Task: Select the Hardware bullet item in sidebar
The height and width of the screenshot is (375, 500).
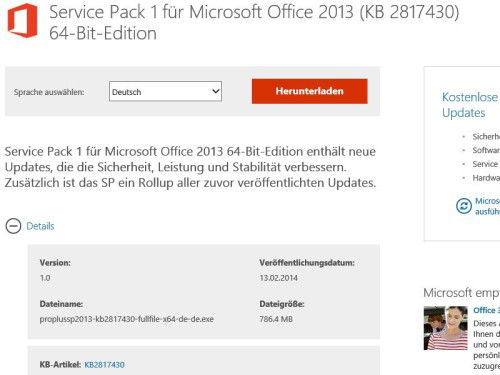Action: (486, 178)
